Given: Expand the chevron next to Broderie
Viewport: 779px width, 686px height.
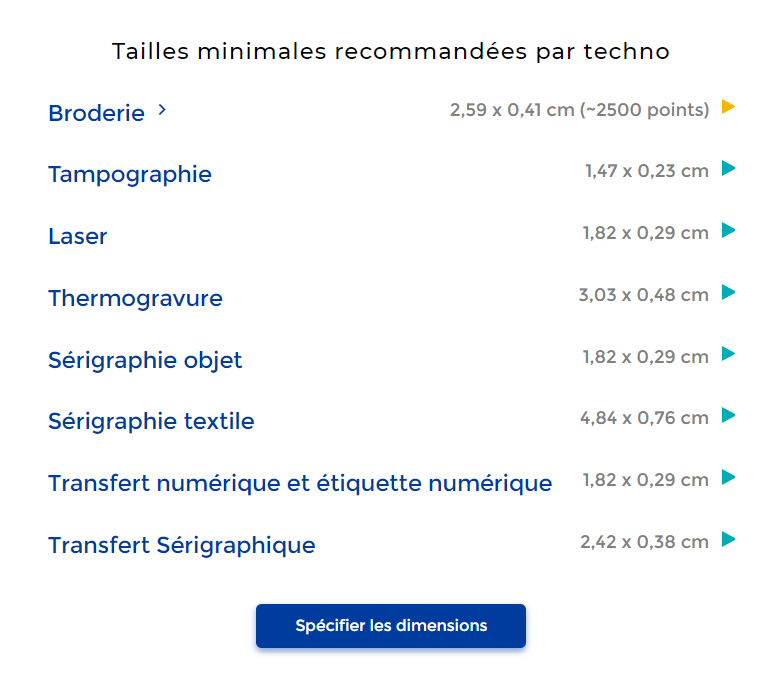Looking at the screenshot, I should (162, 111).
